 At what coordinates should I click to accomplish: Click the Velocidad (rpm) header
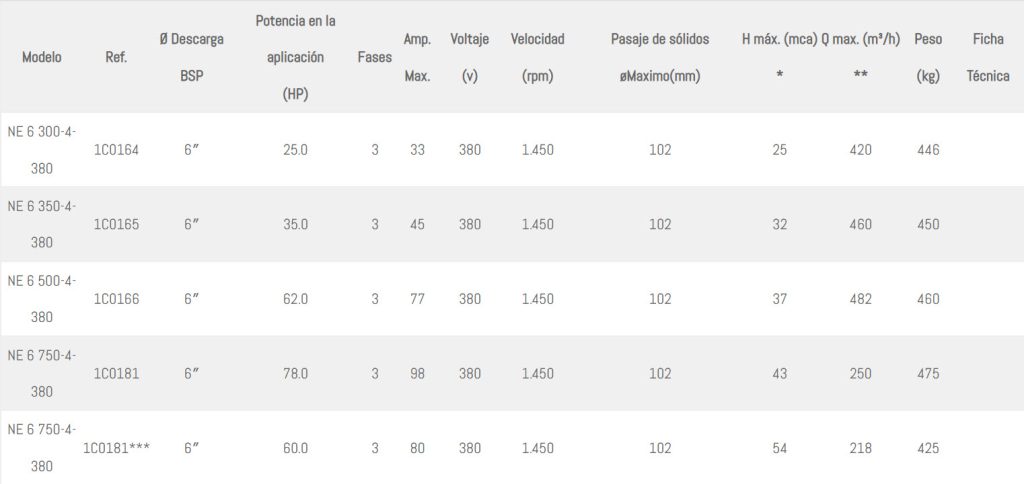(537, 57)
